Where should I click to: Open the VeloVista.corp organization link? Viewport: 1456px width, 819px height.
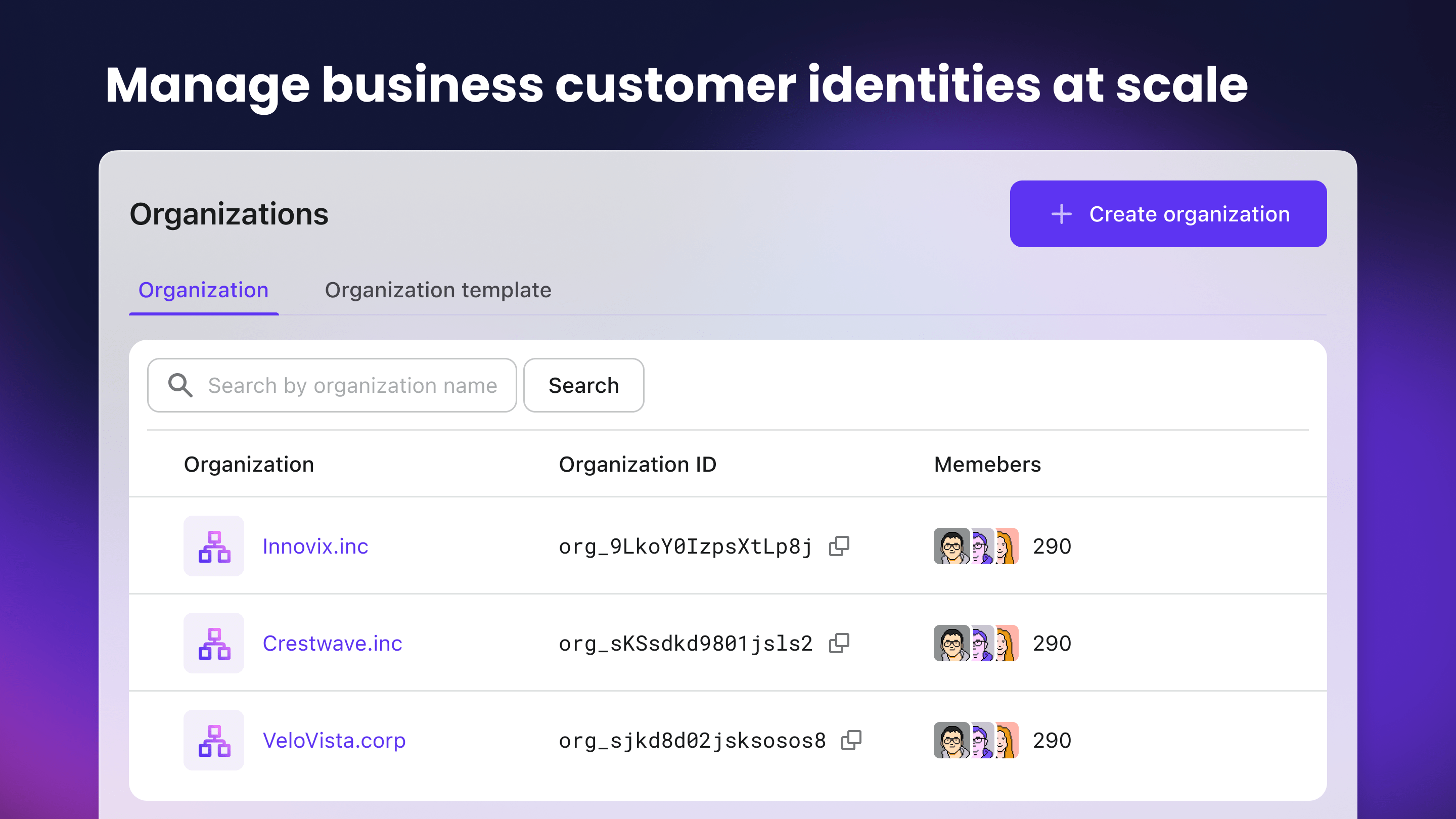click(x=334, y=740)
